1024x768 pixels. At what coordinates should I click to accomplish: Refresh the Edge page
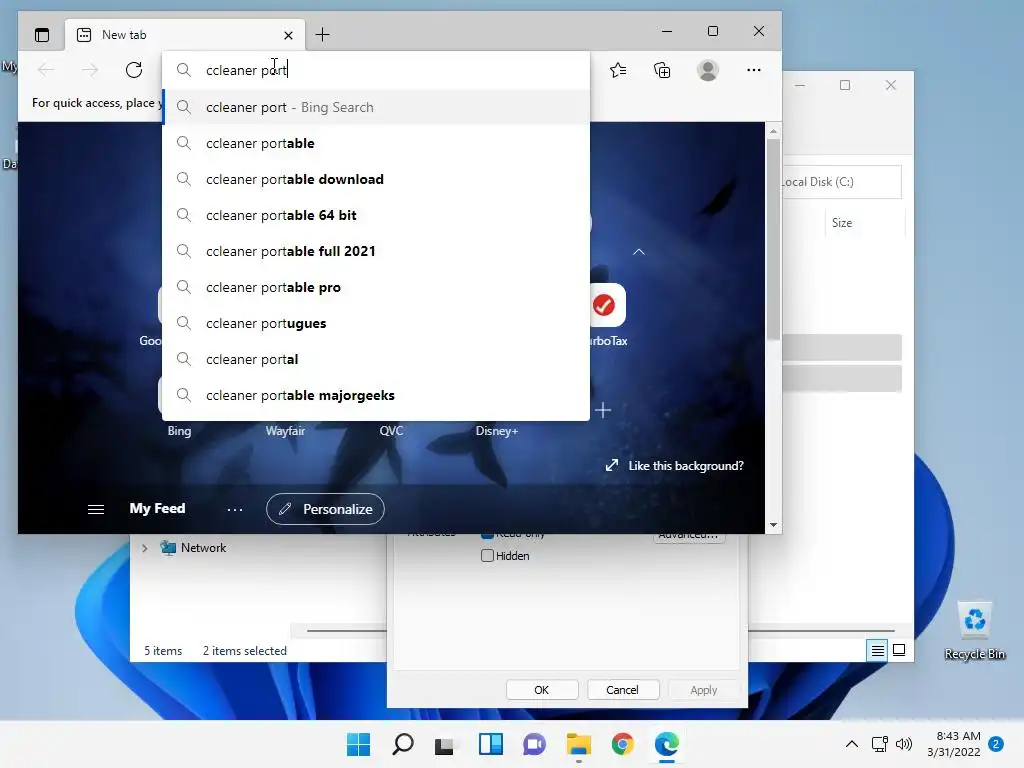point(134,70)
